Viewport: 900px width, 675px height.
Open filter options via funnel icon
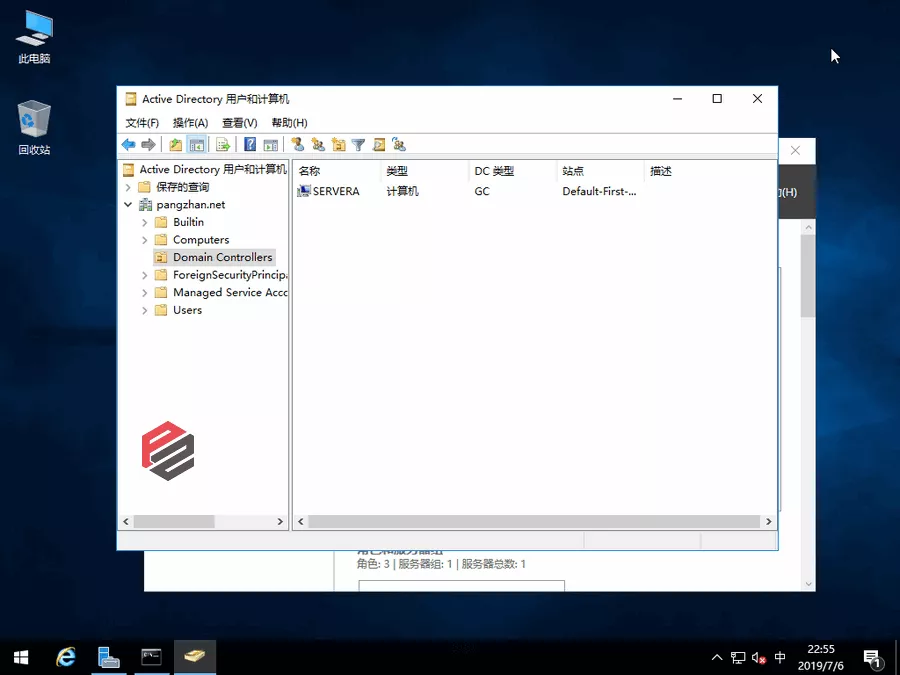click(358, 145)
